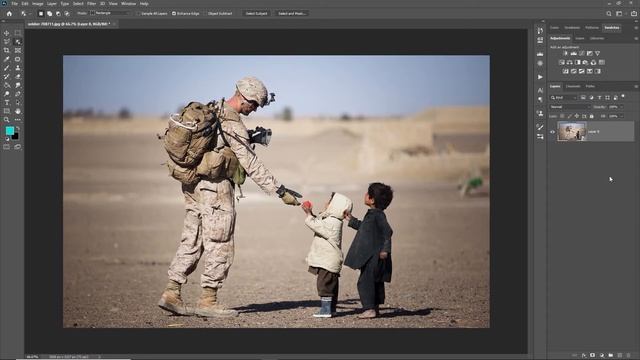The image size is (640, 360).
Task: Select the Hand tool
Action: 18,111
